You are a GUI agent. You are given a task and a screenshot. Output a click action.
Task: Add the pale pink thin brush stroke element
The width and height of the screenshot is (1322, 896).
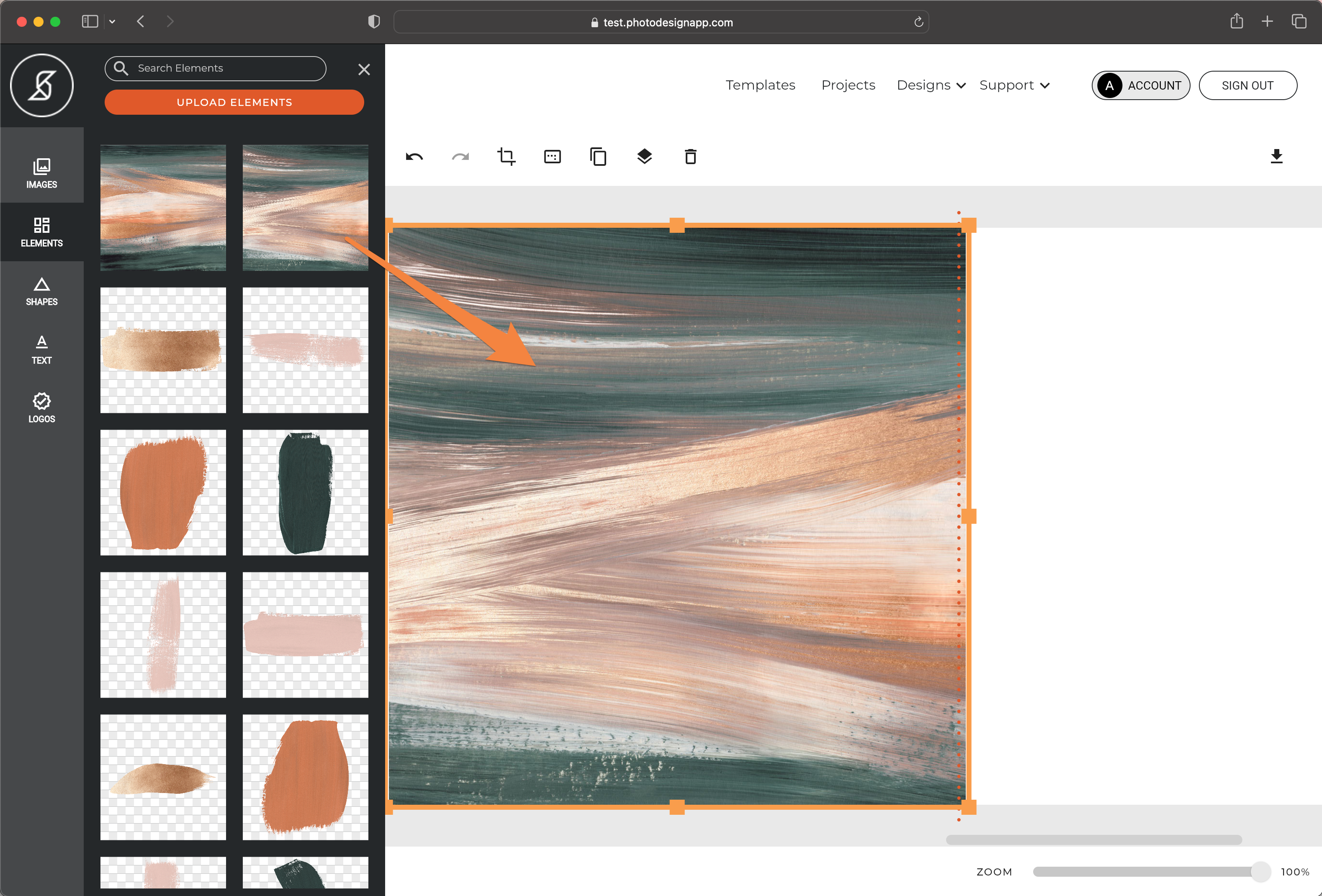(x=306, y=350)
